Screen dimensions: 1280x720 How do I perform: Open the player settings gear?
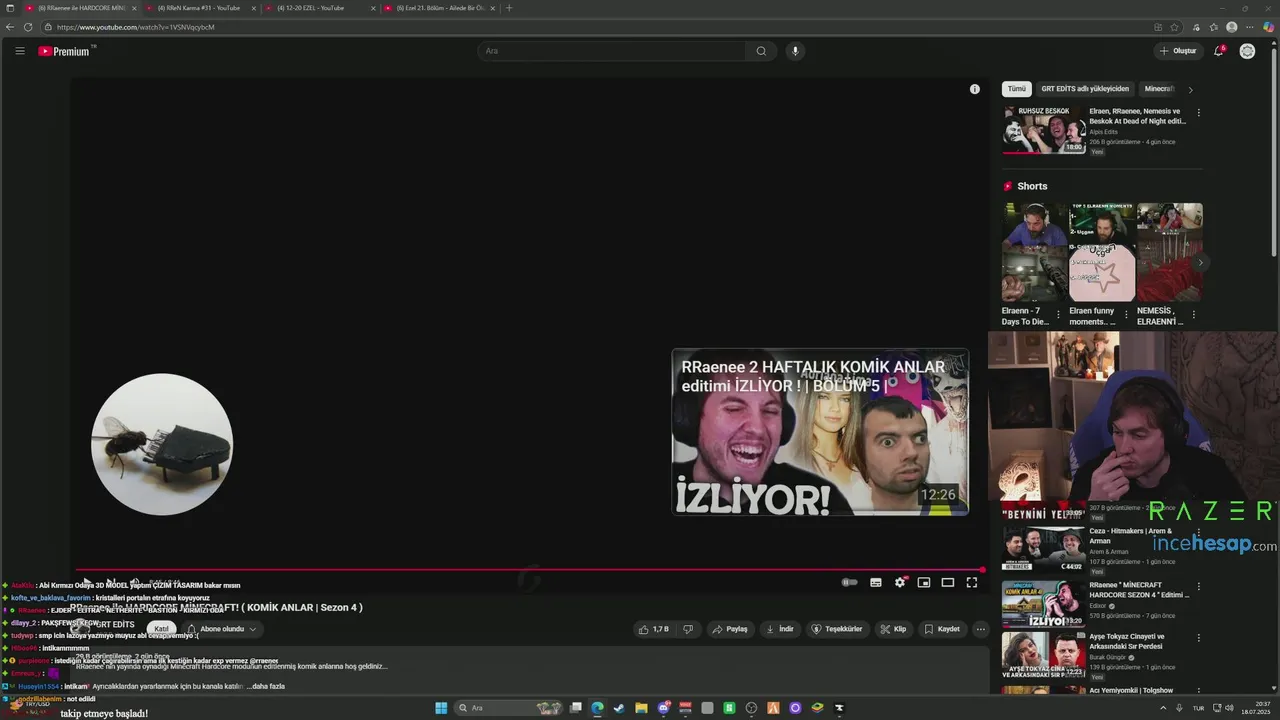(900, 582)
